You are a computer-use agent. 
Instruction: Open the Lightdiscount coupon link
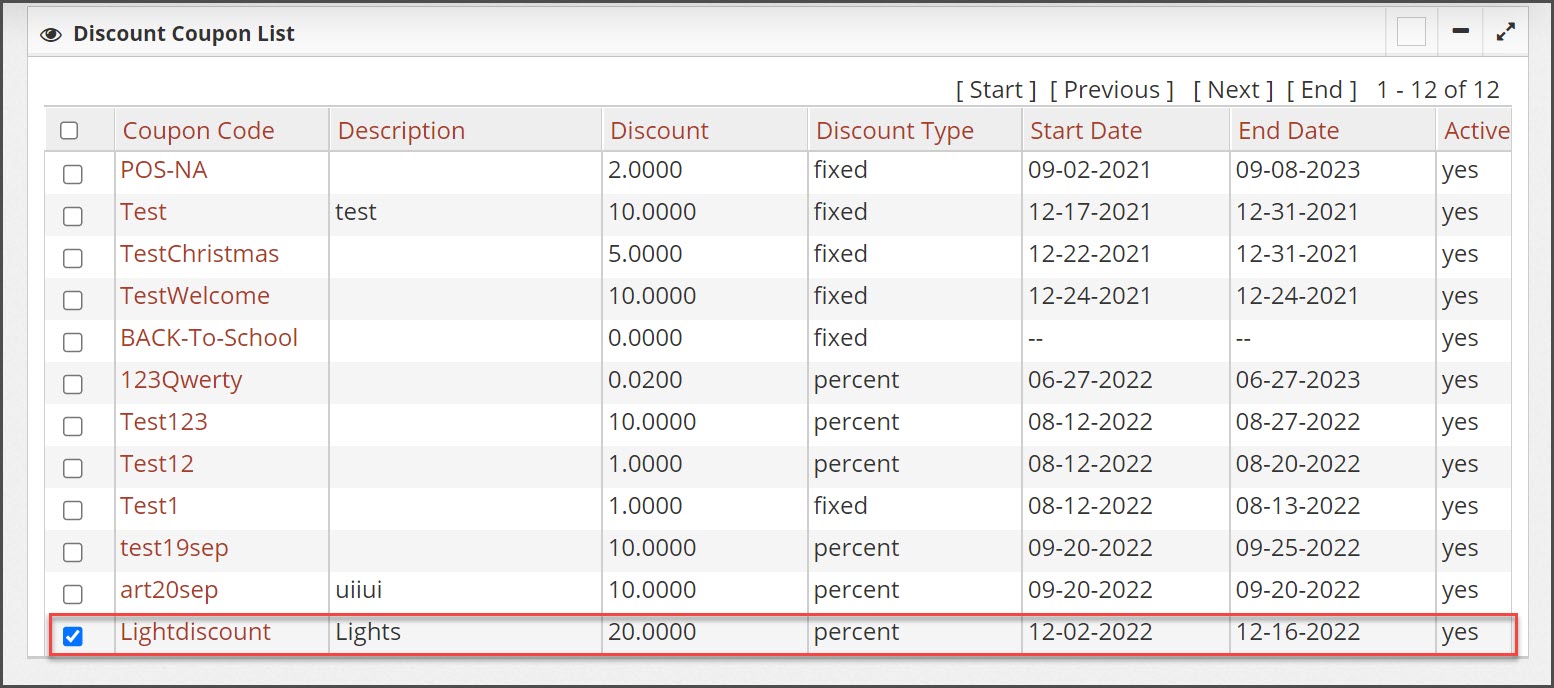coord(195,632)
